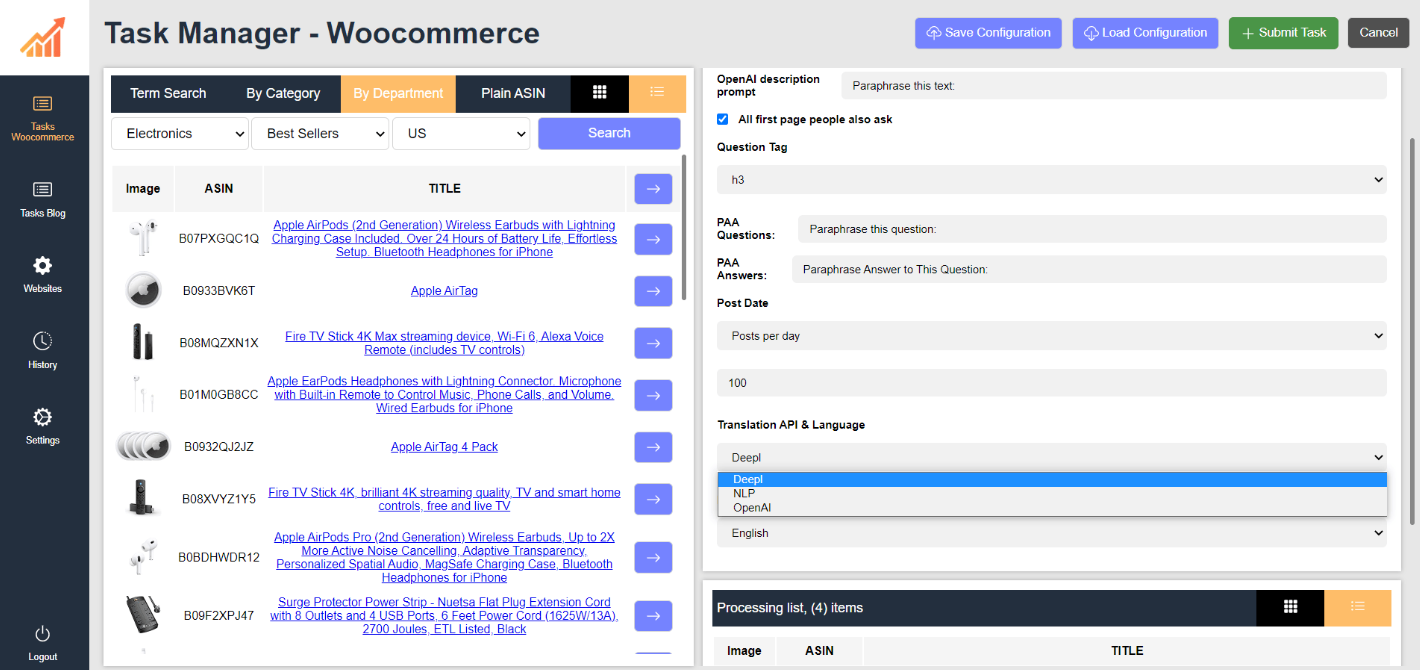
Task: Open the Websites gear icon
Action: (43, 266)
